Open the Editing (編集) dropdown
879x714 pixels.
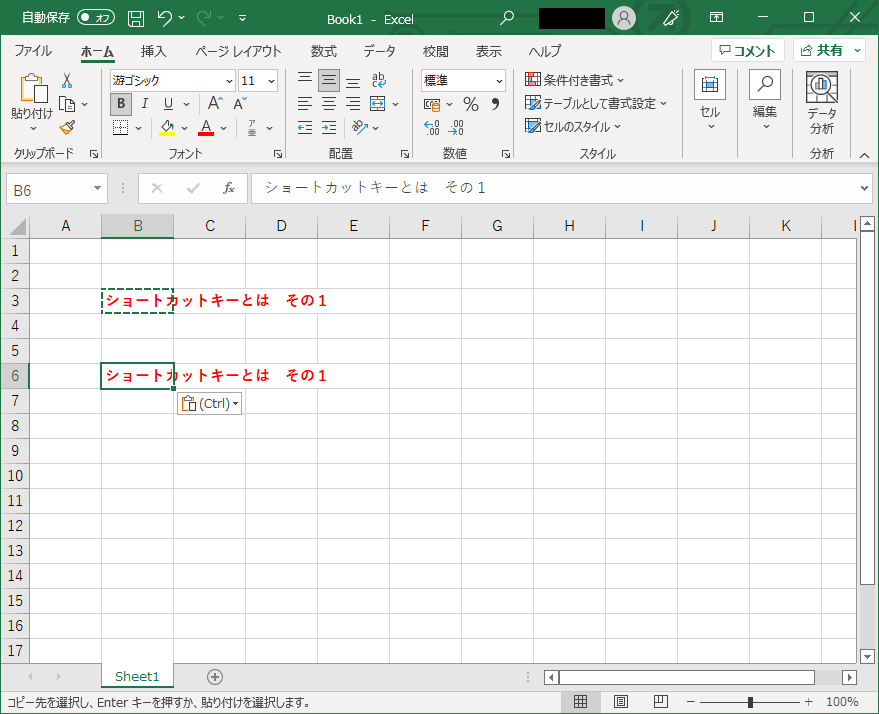pyautogui.click(x=765, y=101)
